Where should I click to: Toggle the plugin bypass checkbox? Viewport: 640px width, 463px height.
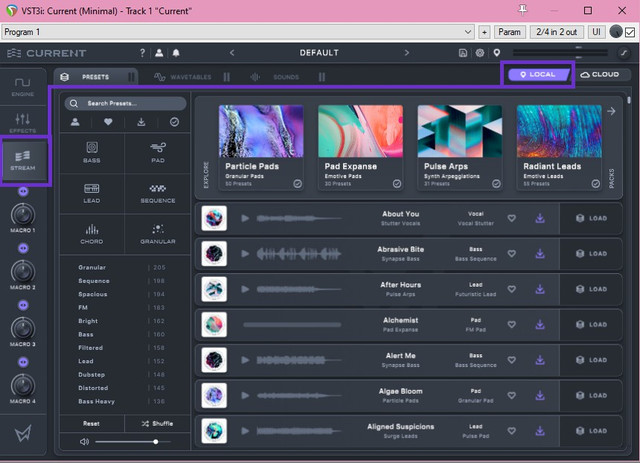point(630,32)
